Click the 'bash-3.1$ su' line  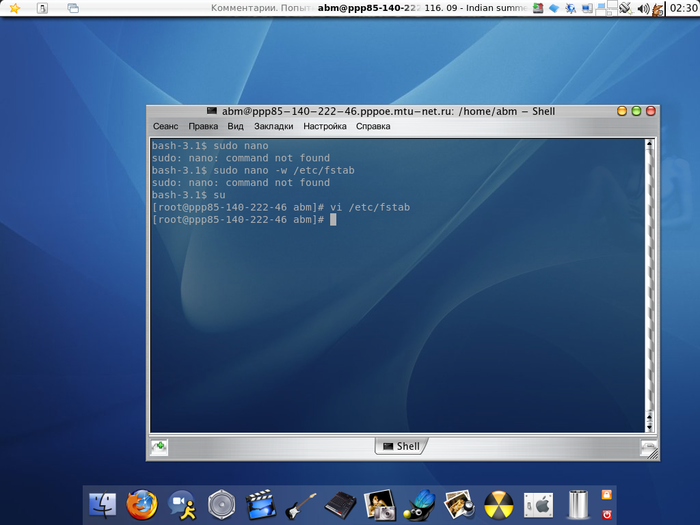coord(188,195)
